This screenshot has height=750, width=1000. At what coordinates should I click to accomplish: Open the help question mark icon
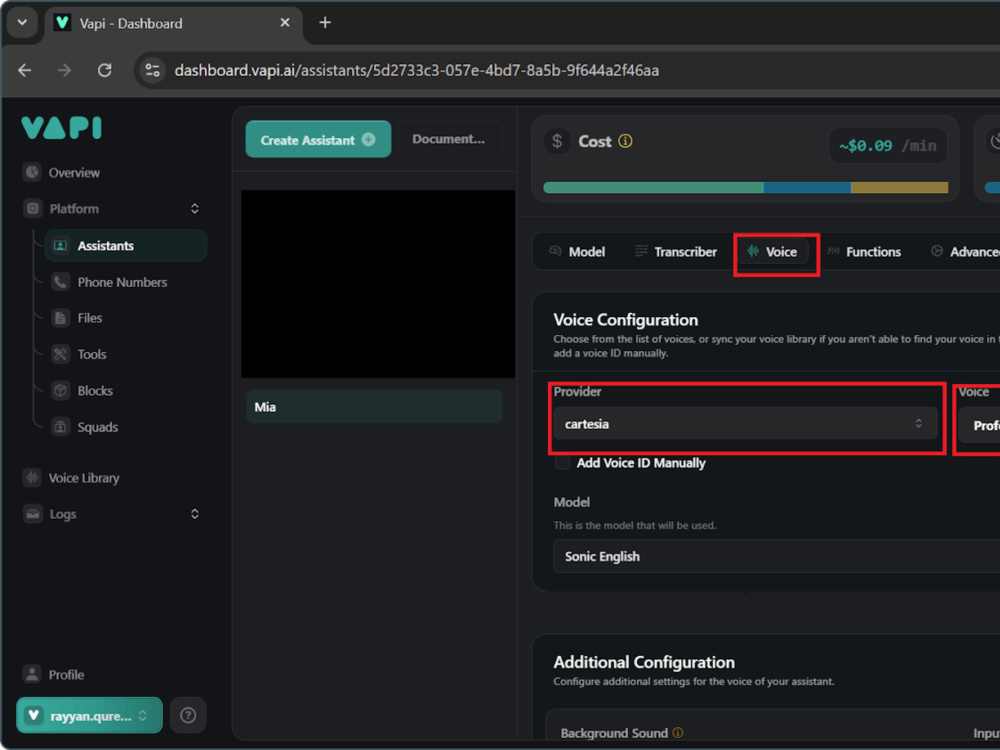point(188,716)
